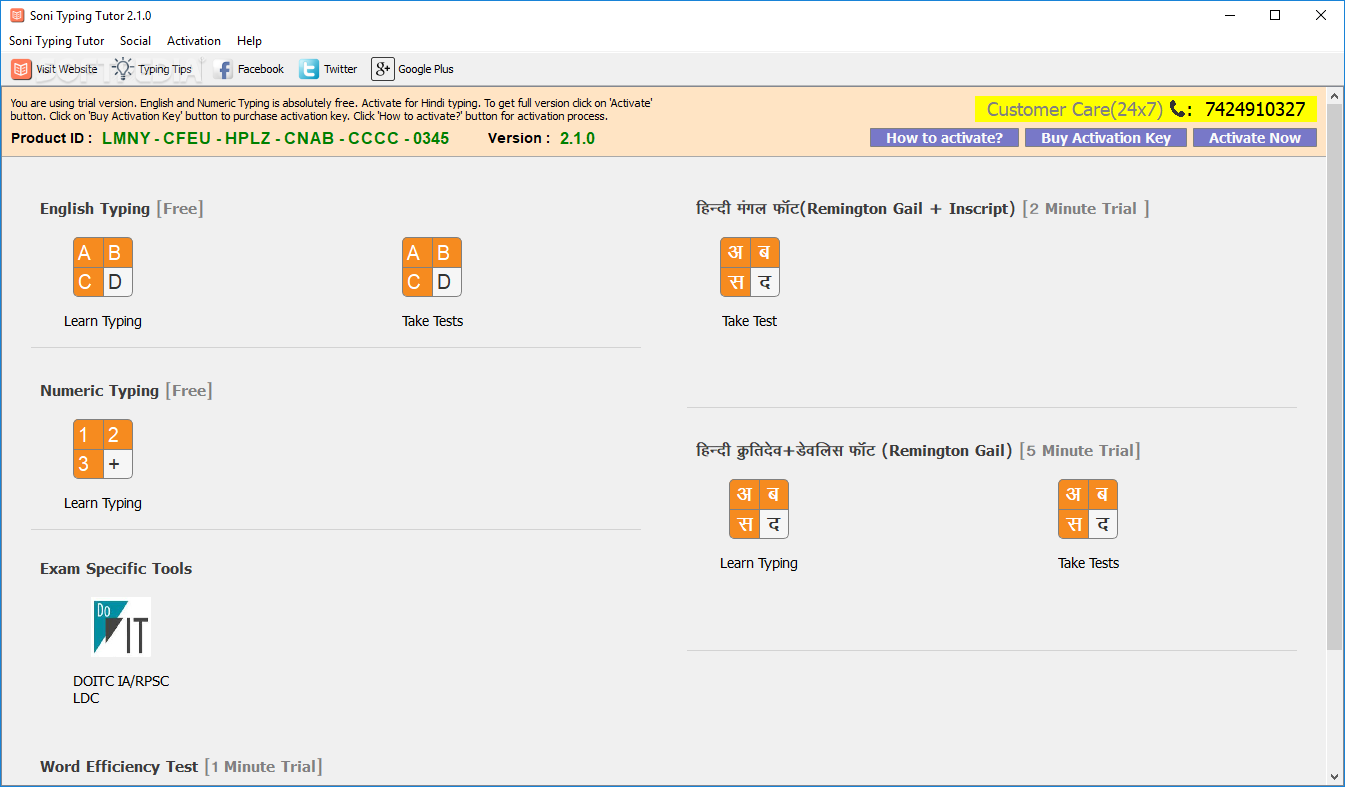The width and height of the screenshot is (1345, 787).
Task: Click the Product ID code text
Action: point(275,138)
